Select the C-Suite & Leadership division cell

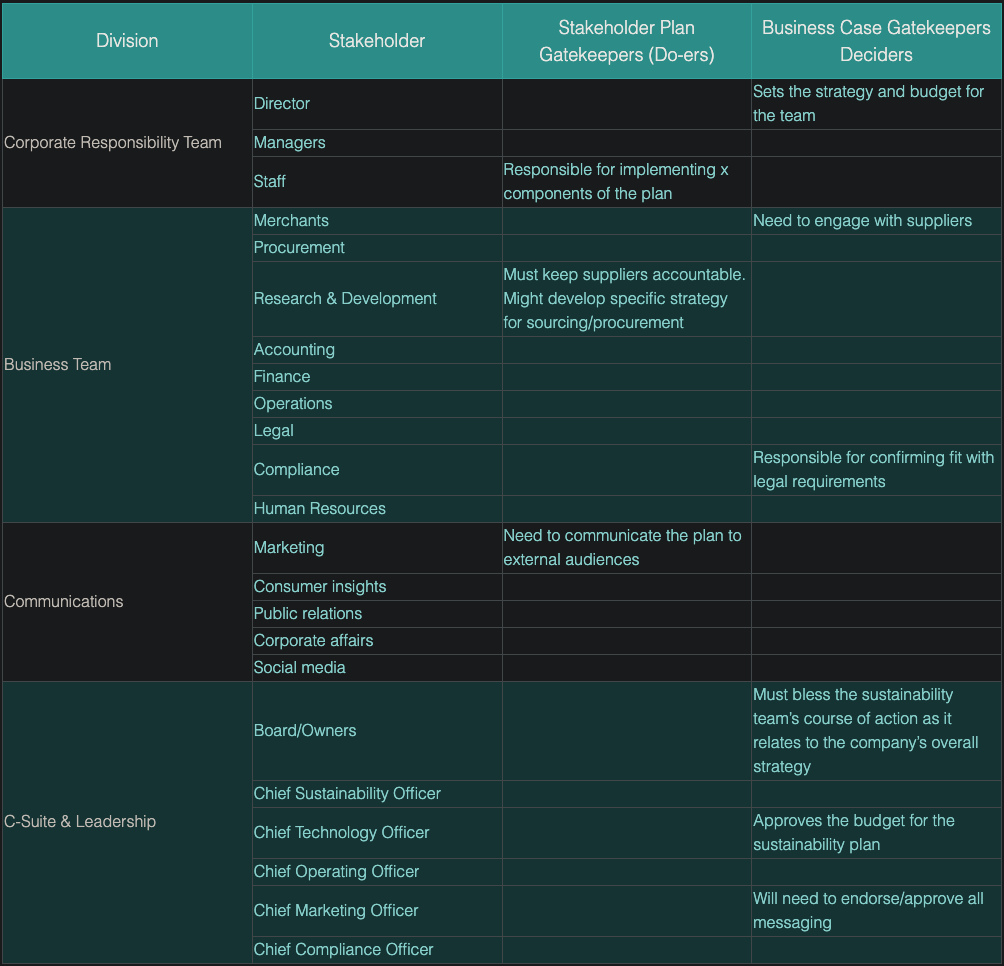[80, 821]
